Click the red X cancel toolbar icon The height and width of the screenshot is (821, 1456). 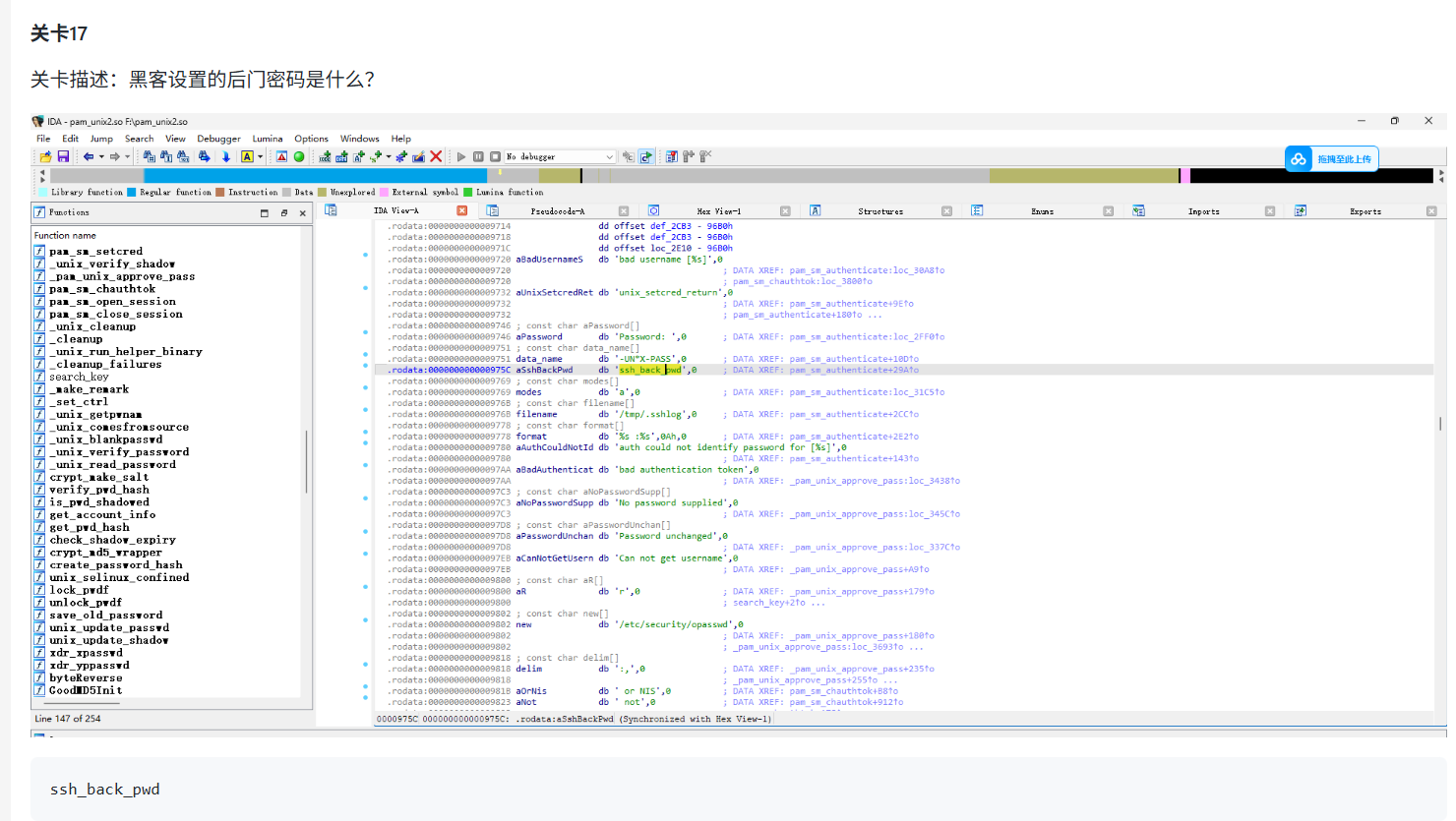pos(436,156)
